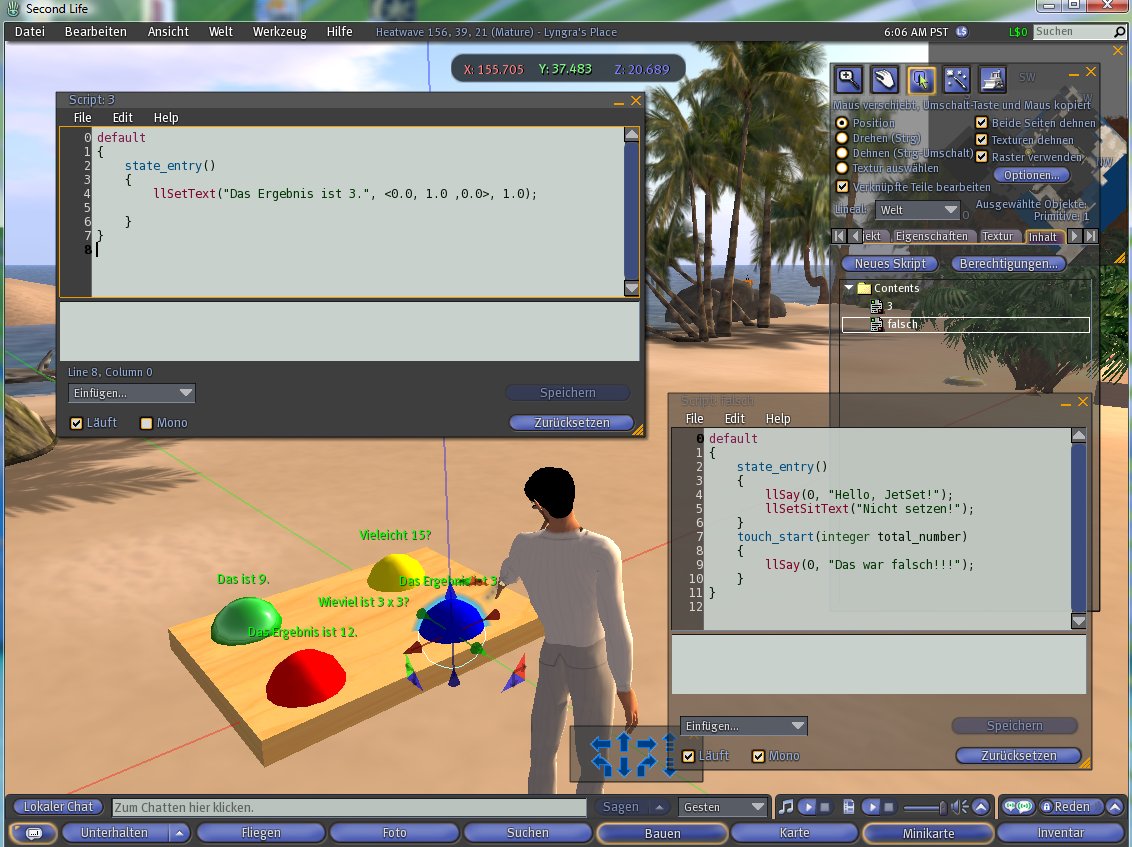Adjust the master volume slider
Screen dimensions: 1132x847
click(x=925, y=807)
